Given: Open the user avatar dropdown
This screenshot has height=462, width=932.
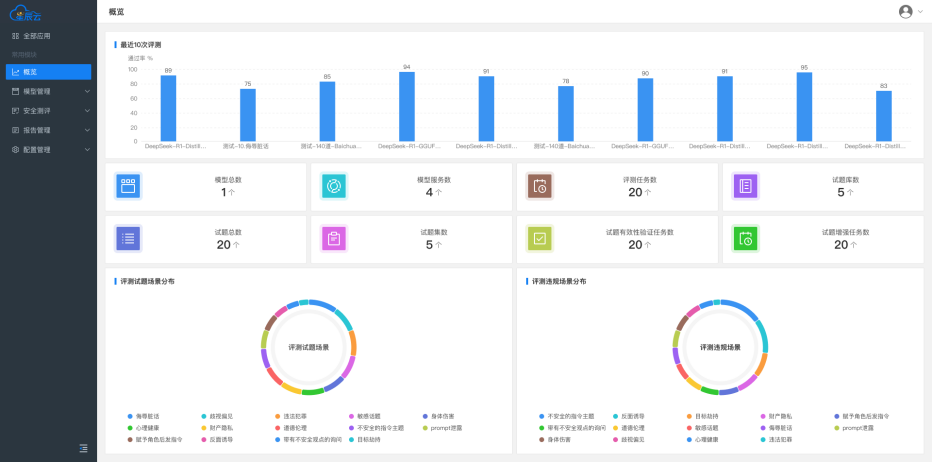Looking at the screenshot, I should click(x=910, y=11).
